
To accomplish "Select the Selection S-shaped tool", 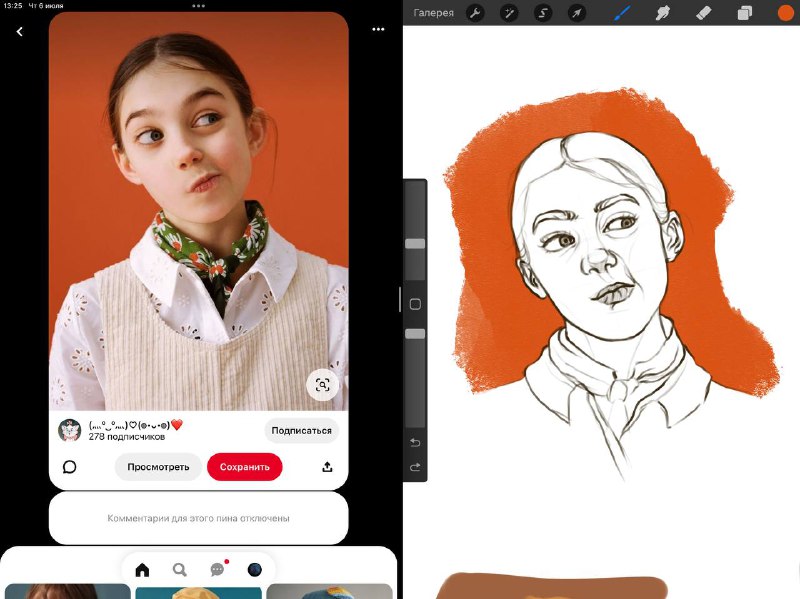I will coord(543,13).
